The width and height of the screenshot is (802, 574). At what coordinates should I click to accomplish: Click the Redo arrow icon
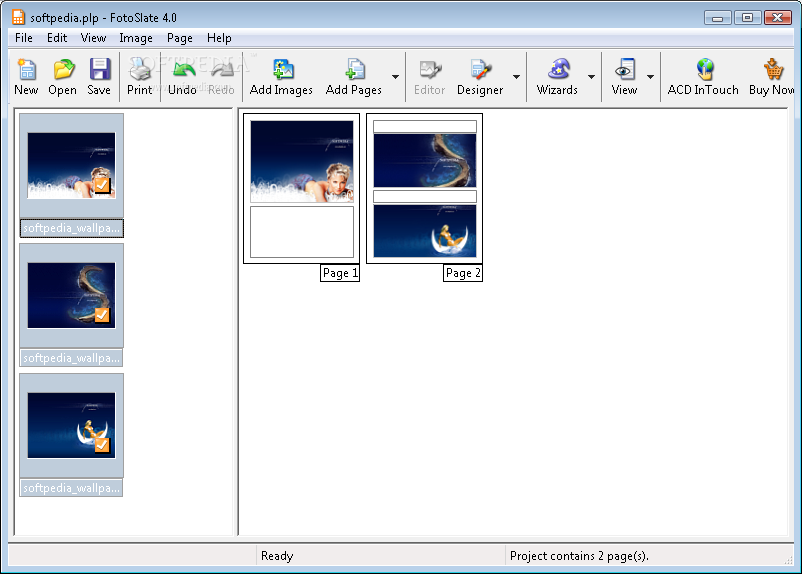pos(221,69)
